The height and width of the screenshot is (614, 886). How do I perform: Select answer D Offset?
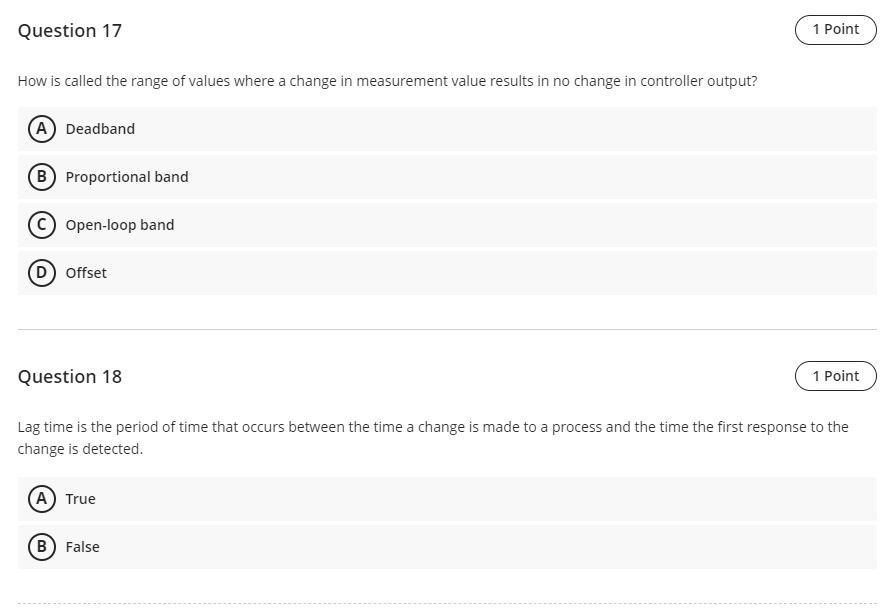coord(86,272)
